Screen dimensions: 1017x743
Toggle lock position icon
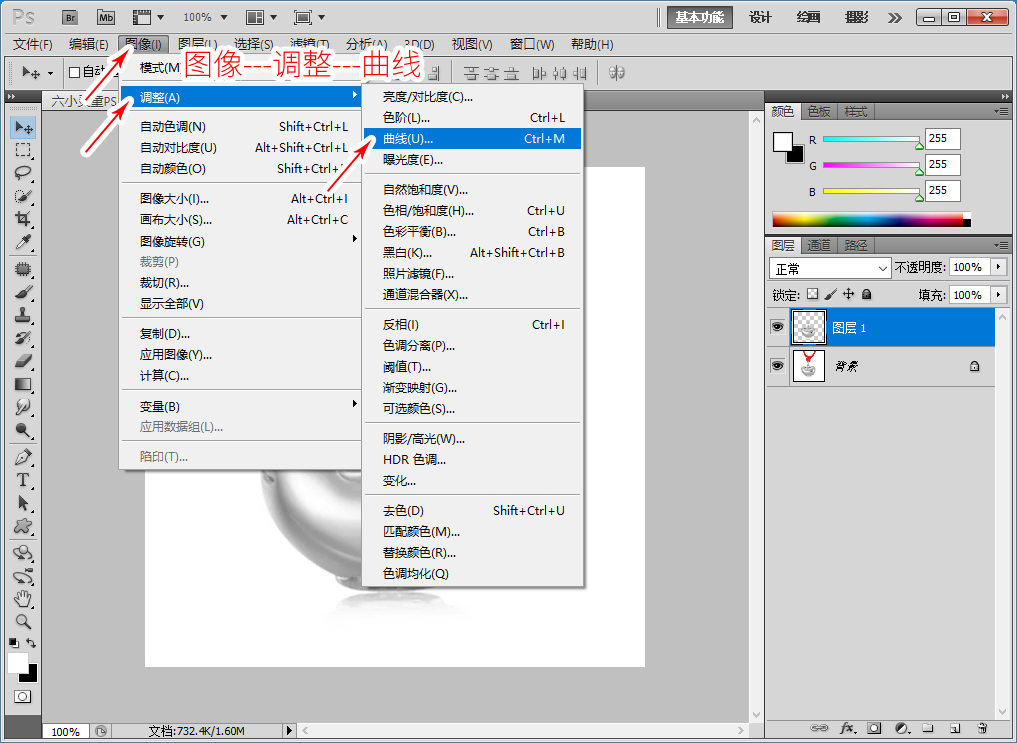pyautogui.click(x=848, y=294)
